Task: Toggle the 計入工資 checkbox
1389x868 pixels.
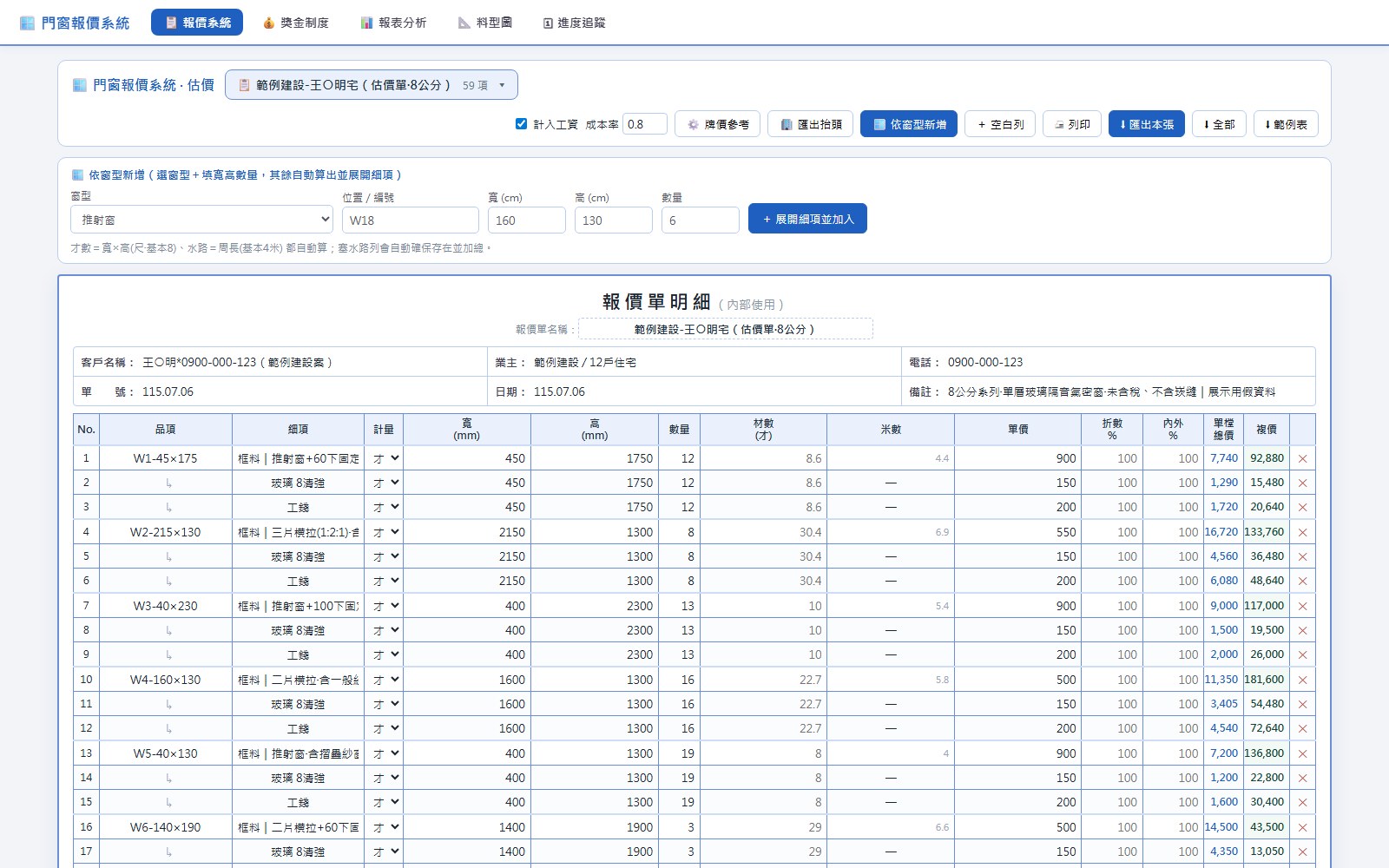Action: click(x=521, y=123)
